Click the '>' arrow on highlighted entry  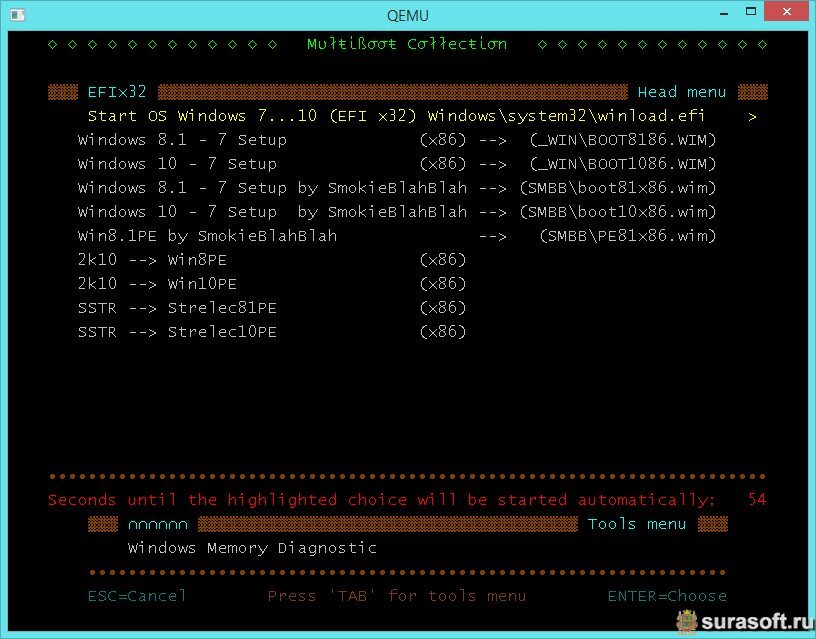pos(752,117)
